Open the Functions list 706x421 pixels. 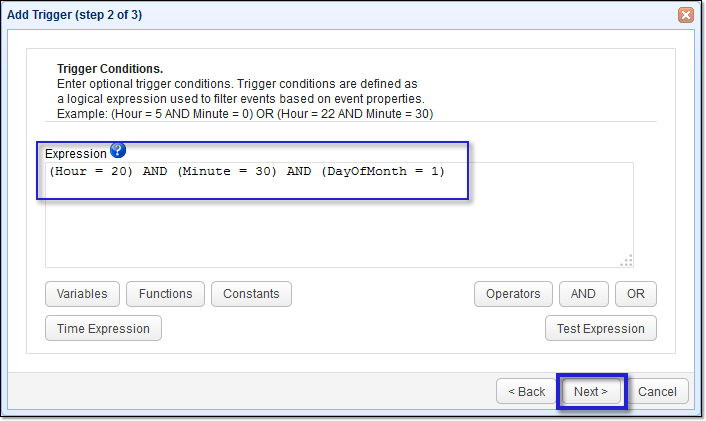tap(165, 294)
